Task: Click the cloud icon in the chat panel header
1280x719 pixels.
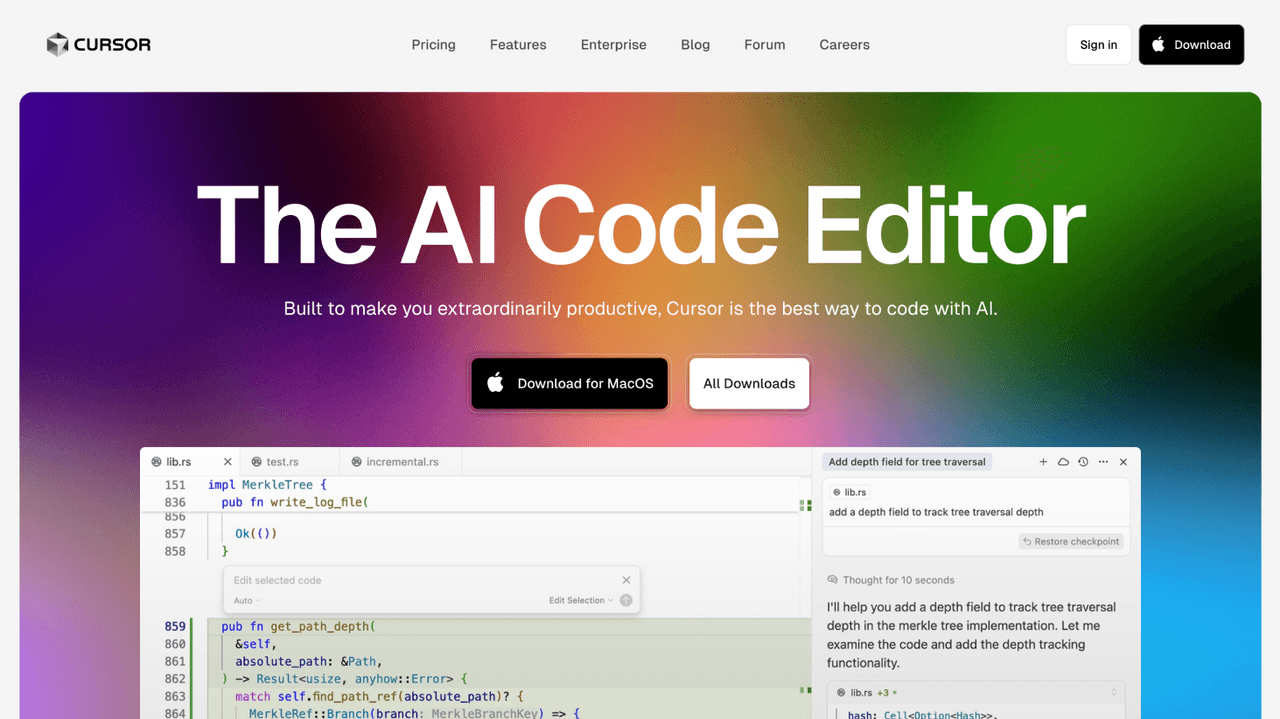Action: pyautogui.click(x=1063, y=462)
